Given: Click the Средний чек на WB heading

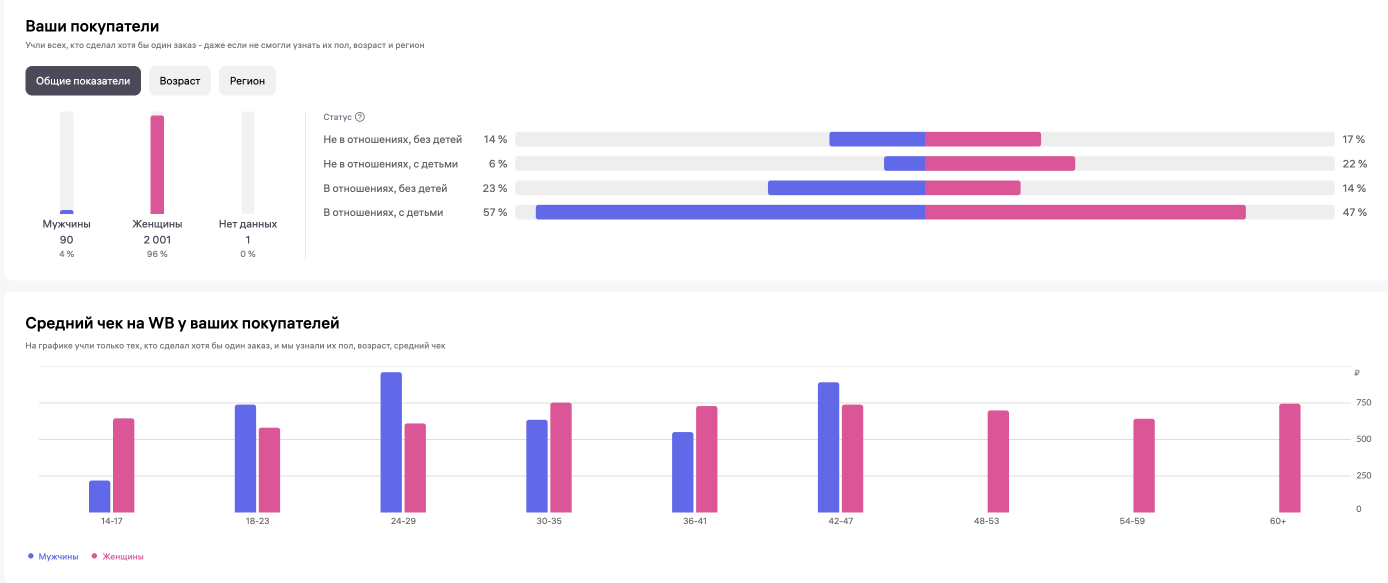Looking at the screenshot, I should click(182, 323).
